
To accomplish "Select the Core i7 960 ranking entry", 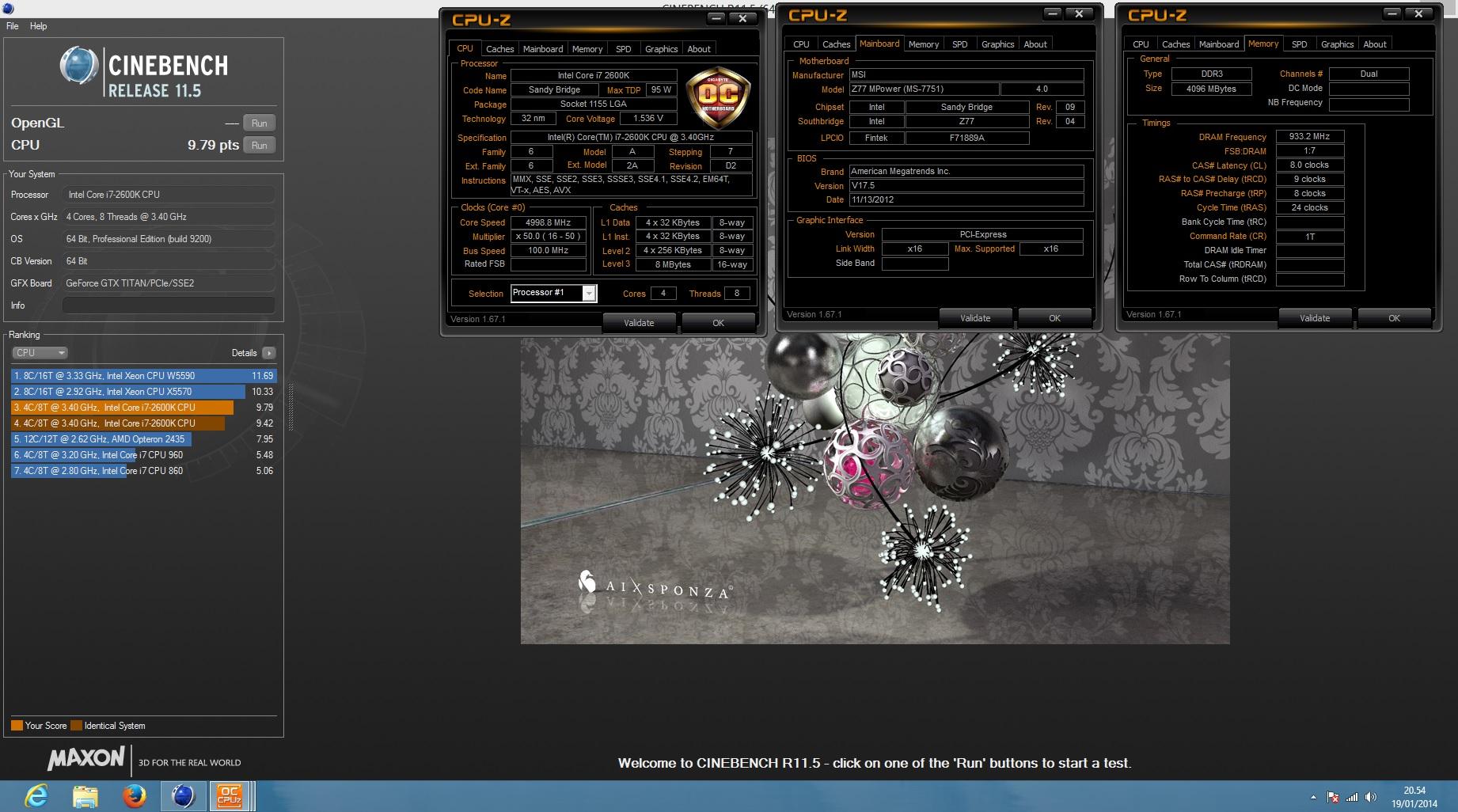I will [x=143, y=455].
